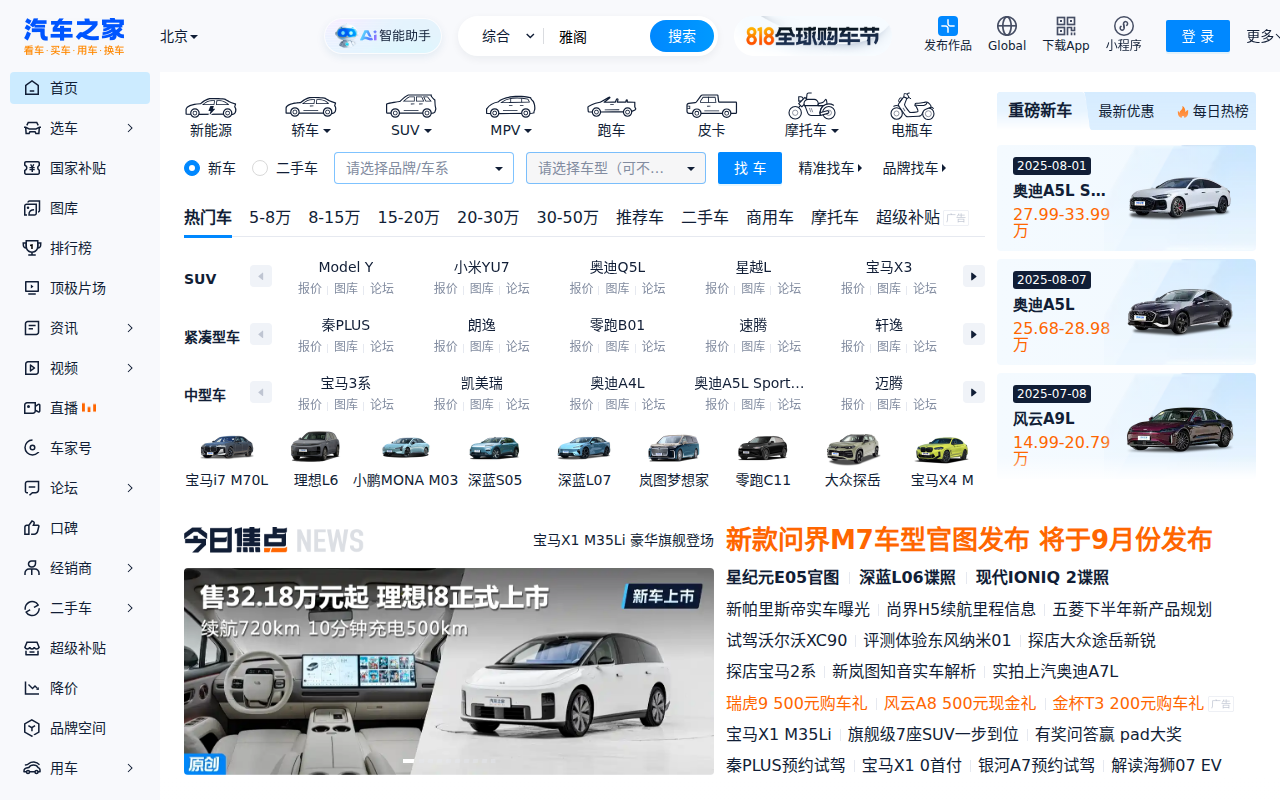Click the 登录 login button
The width and height of the screenshot is (1280, 800).
click(1198, 36)
